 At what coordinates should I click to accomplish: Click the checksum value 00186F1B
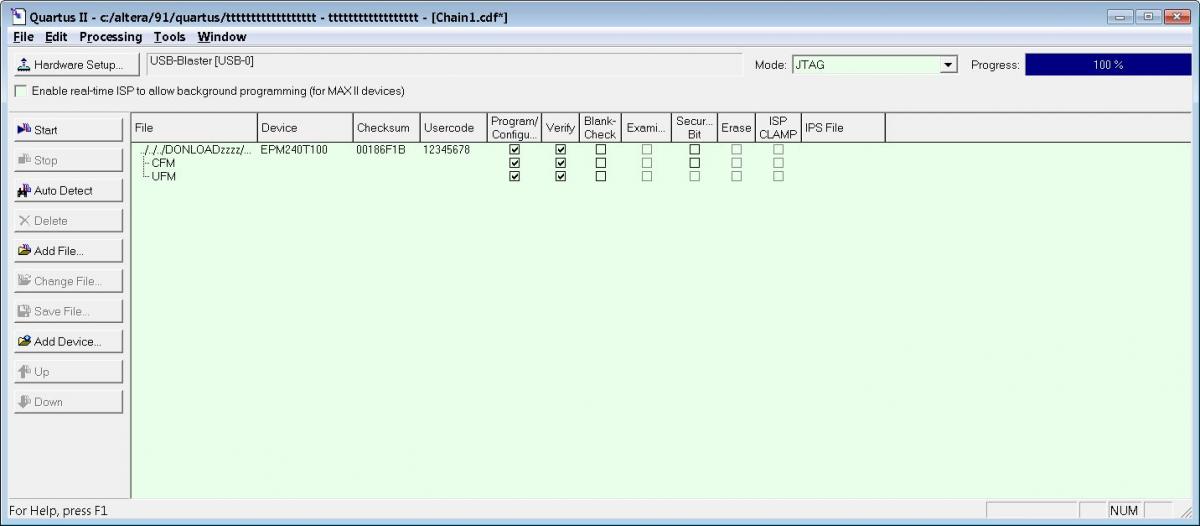pyautogui.click(x=381, y=150)
